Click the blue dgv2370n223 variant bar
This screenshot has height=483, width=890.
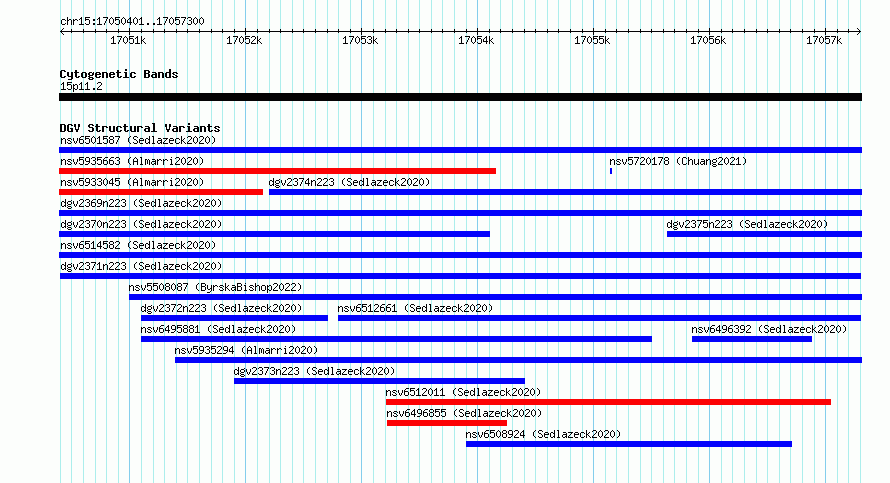click(x=274, y=234)
